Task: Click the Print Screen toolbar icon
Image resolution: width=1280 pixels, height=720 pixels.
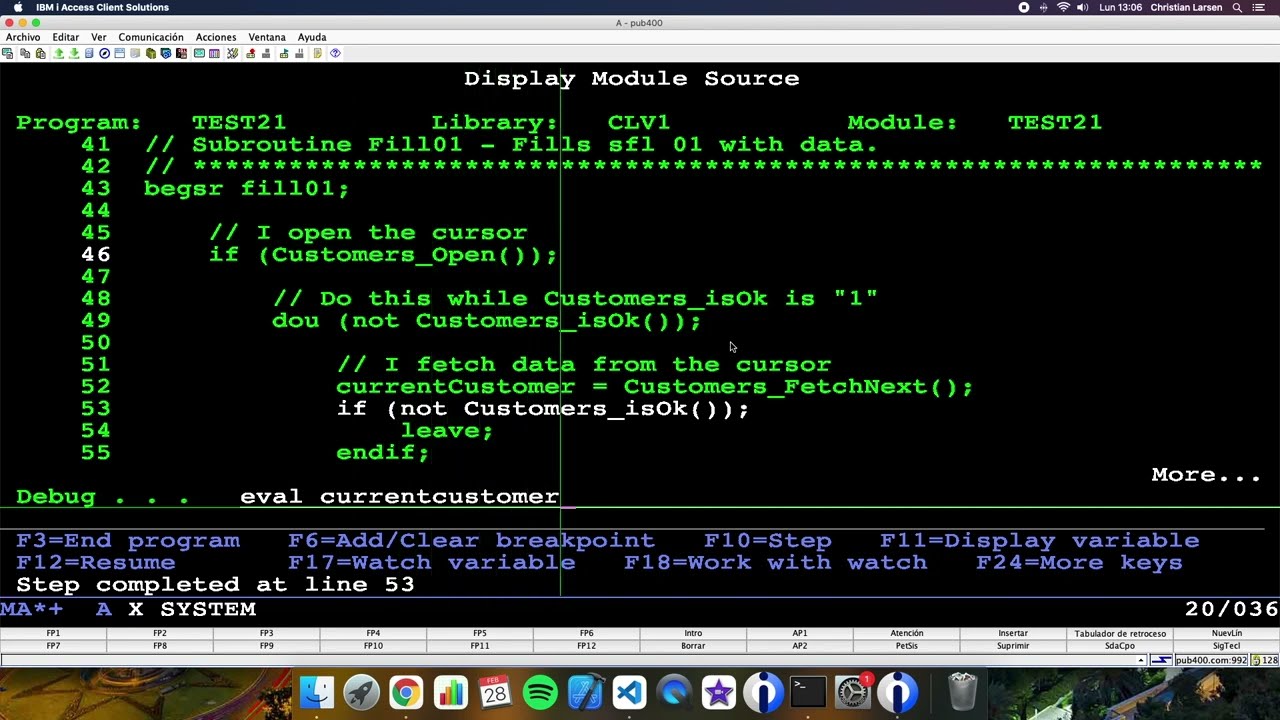Action: point(7,53)
